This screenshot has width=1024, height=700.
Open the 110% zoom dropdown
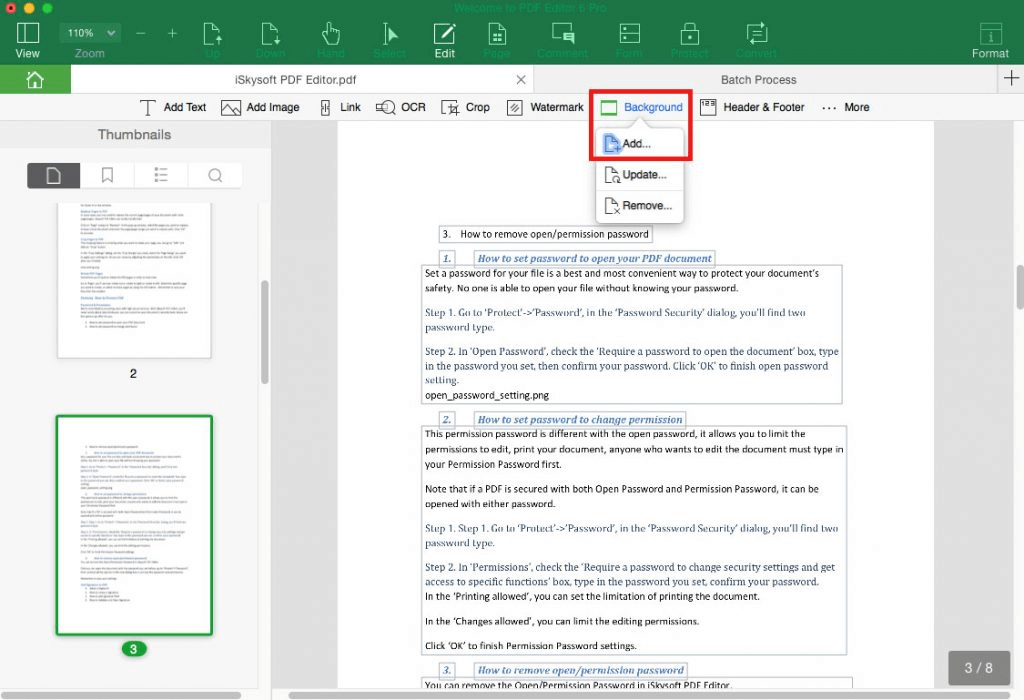tap(90, 33)
